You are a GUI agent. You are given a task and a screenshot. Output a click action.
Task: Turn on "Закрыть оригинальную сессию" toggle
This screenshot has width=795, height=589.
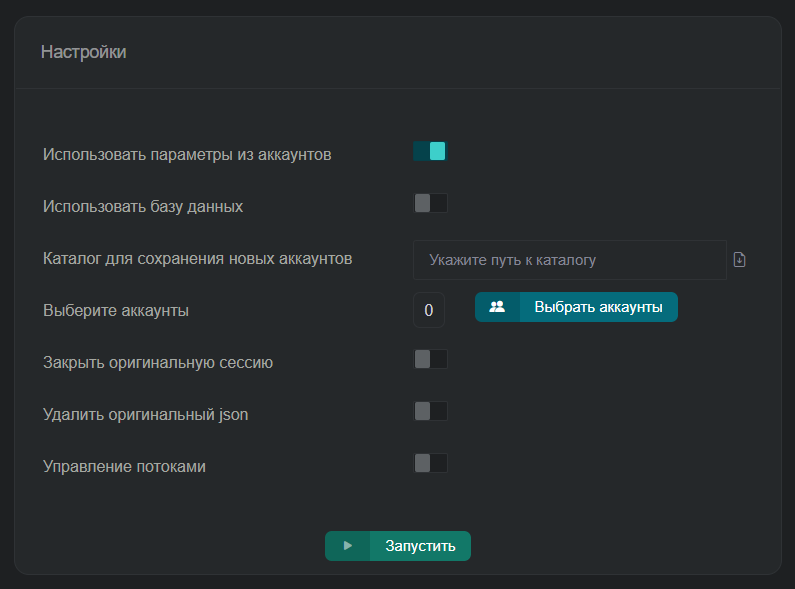(430, 359)
